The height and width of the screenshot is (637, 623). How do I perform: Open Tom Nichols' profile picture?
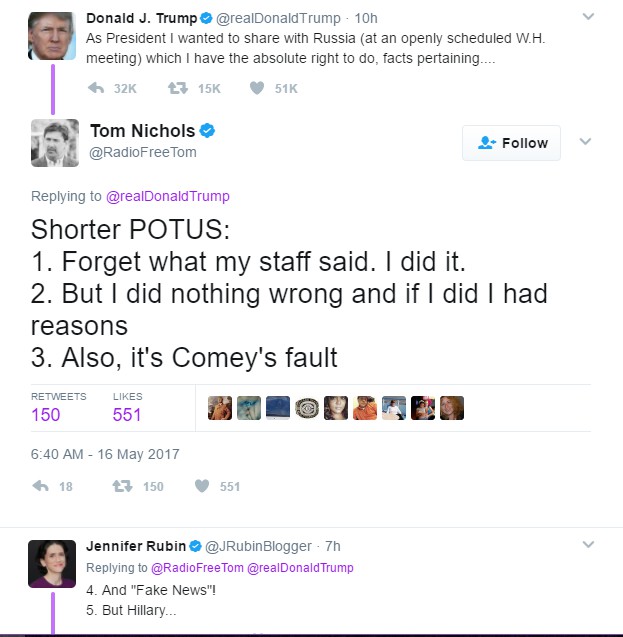[x=54, y=142]
